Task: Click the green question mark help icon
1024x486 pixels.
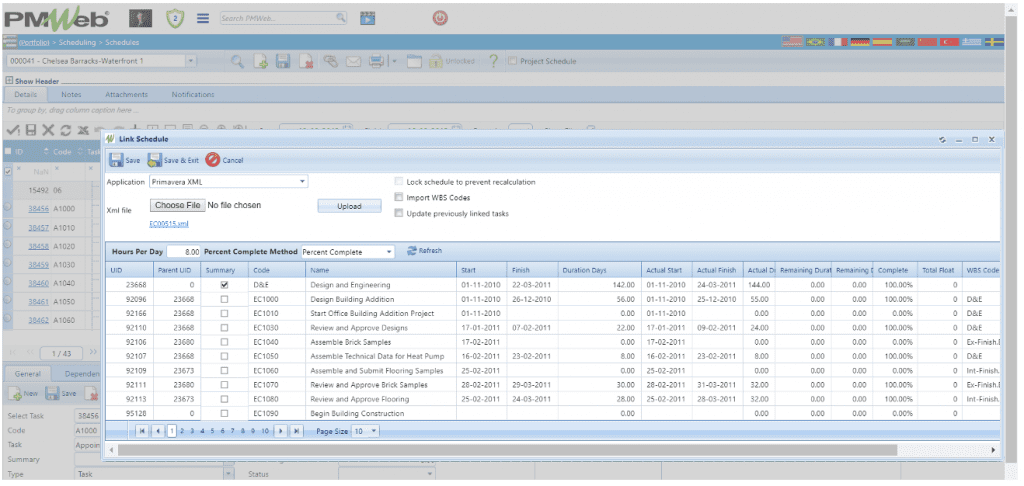Action: (494, 61)
